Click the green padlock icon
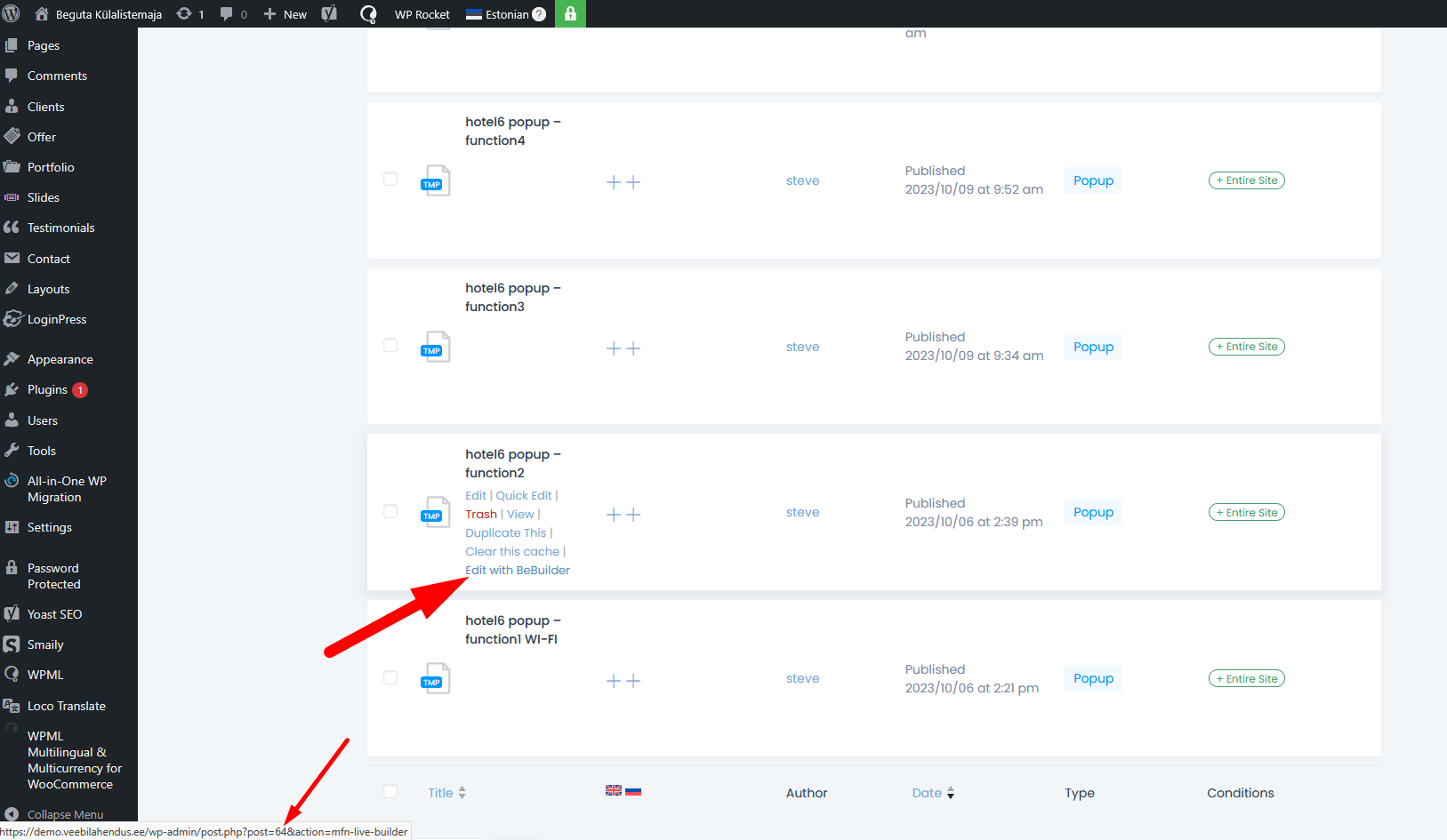Image resolution: width=1447 pixels, height=840 pixels. 570,13
